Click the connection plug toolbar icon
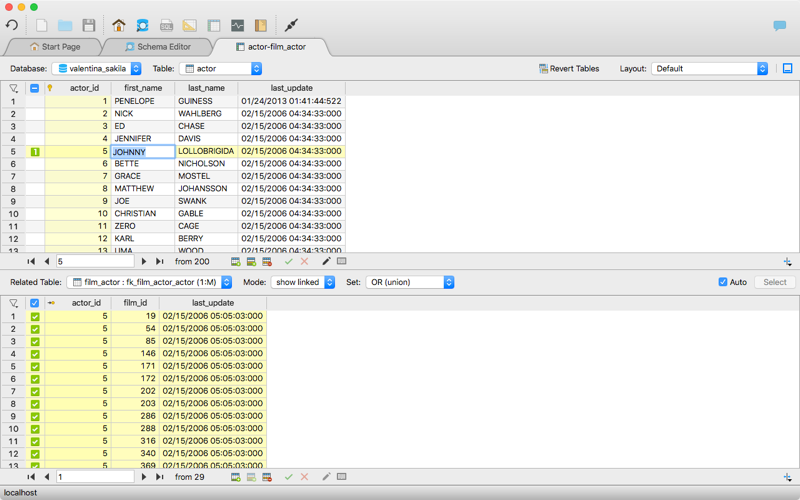Viewport: 800px width, 500px height. click(x=291, y=25)
